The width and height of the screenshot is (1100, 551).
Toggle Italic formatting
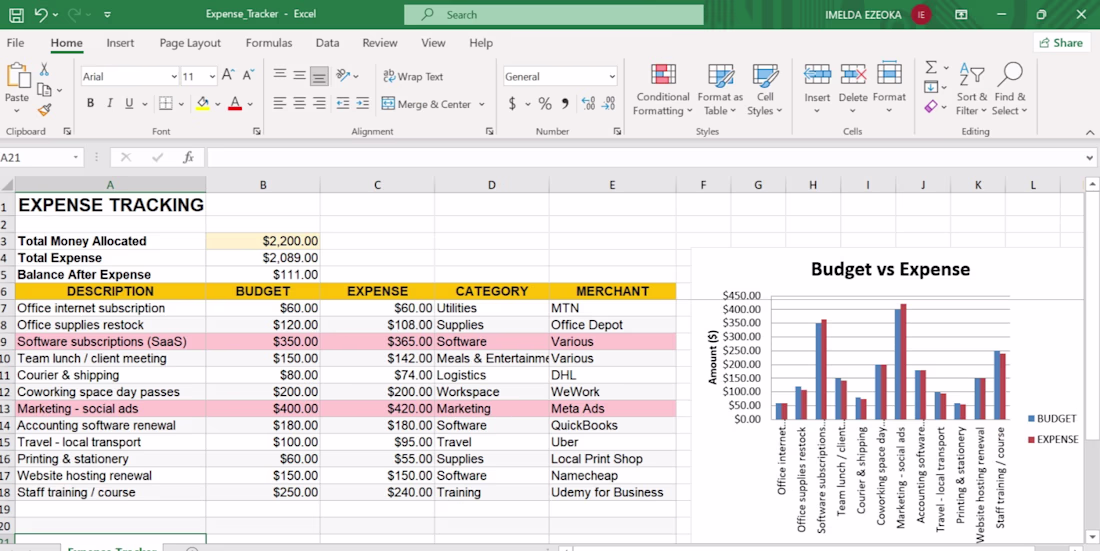coord(109,103)
